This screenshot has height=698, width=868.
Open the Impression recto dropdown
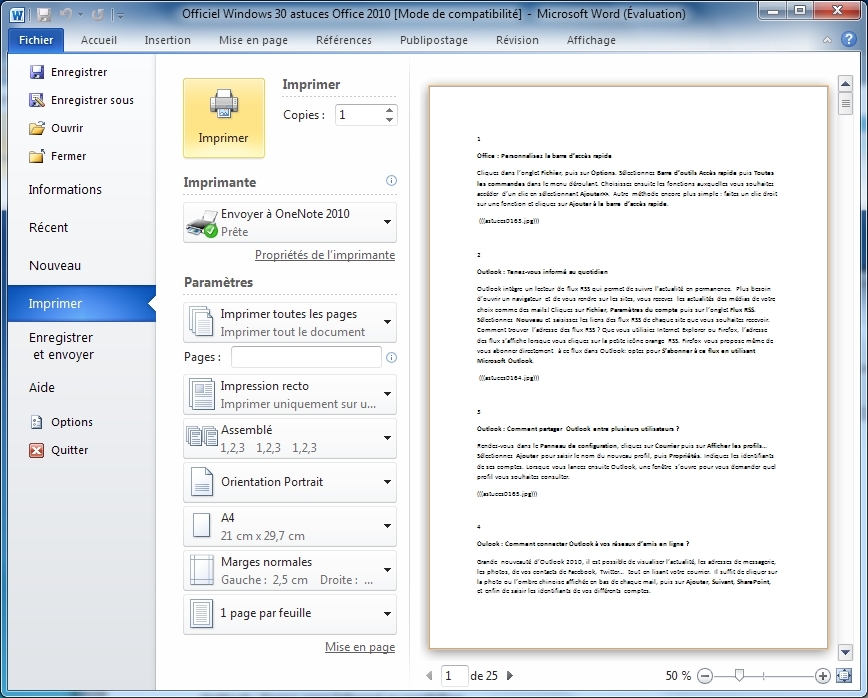(x=290, y=394)
